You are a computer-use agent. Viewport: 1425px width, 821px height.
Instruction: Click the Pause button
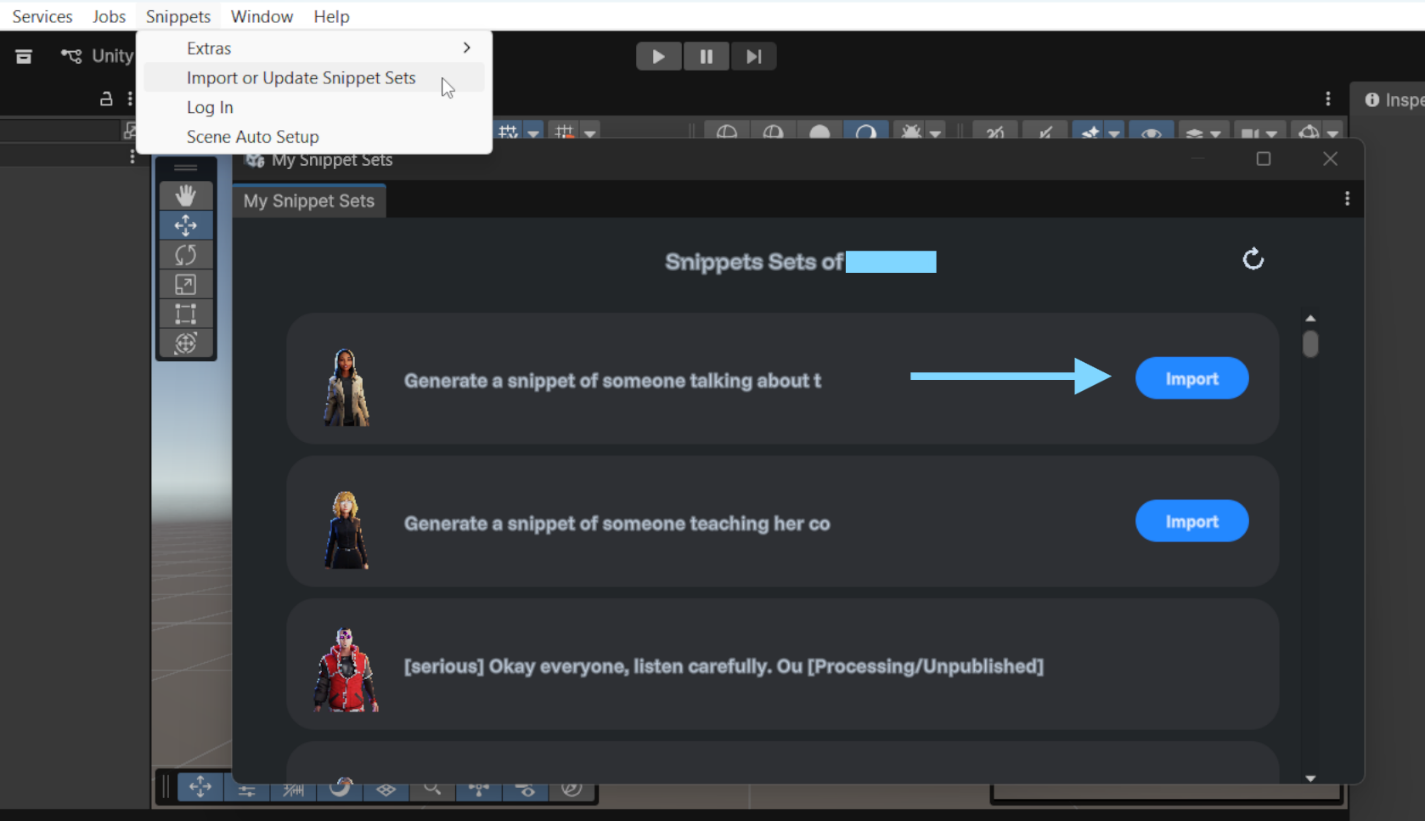pyautogui.click(x=706, y=57)
